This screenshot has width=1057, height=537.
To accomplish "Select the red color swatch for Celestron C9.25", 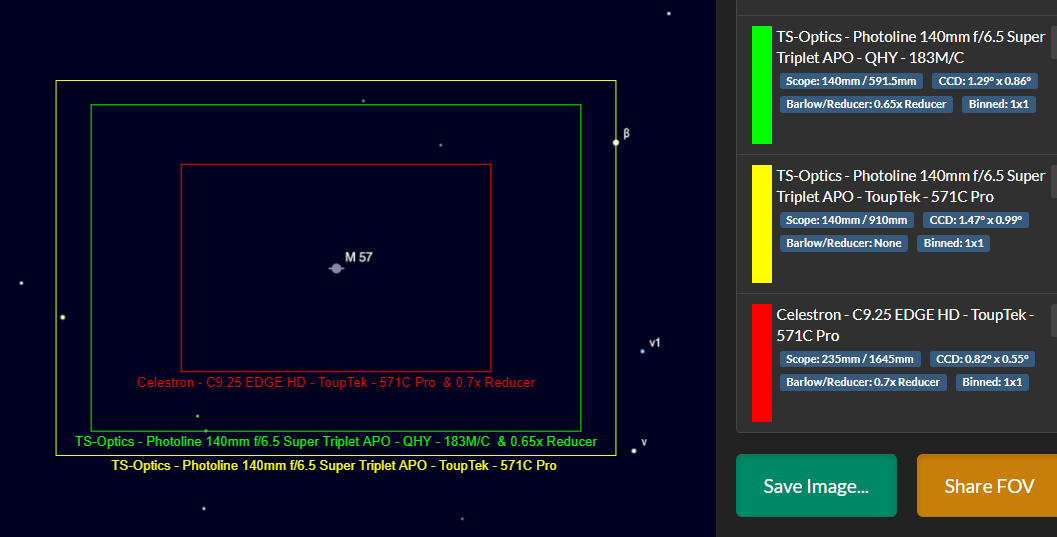I will [762, 362].
